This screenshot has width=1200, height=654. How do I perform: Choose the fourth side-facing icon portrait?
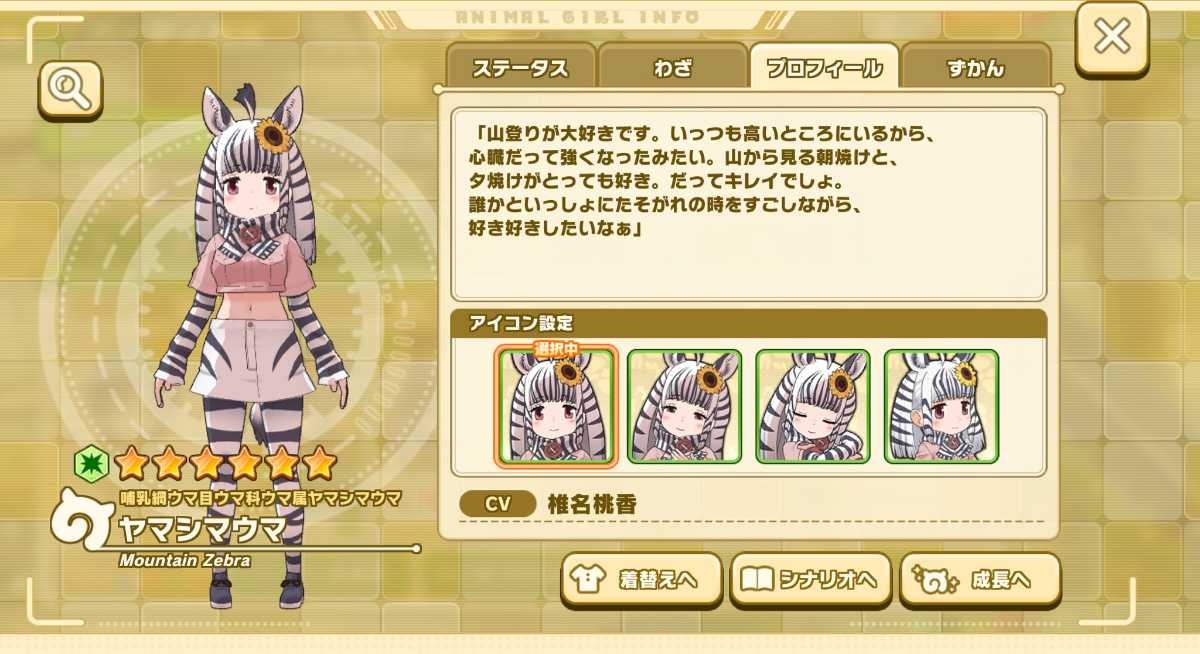click(x=941, y=406)
